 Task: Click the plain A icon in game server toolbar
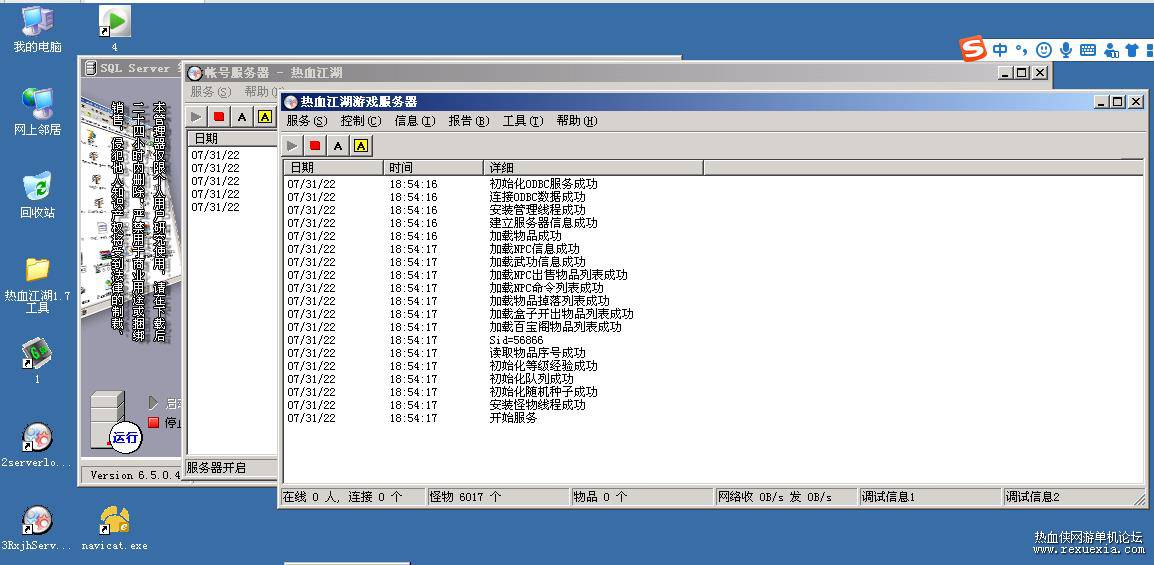tap(338, 146)
